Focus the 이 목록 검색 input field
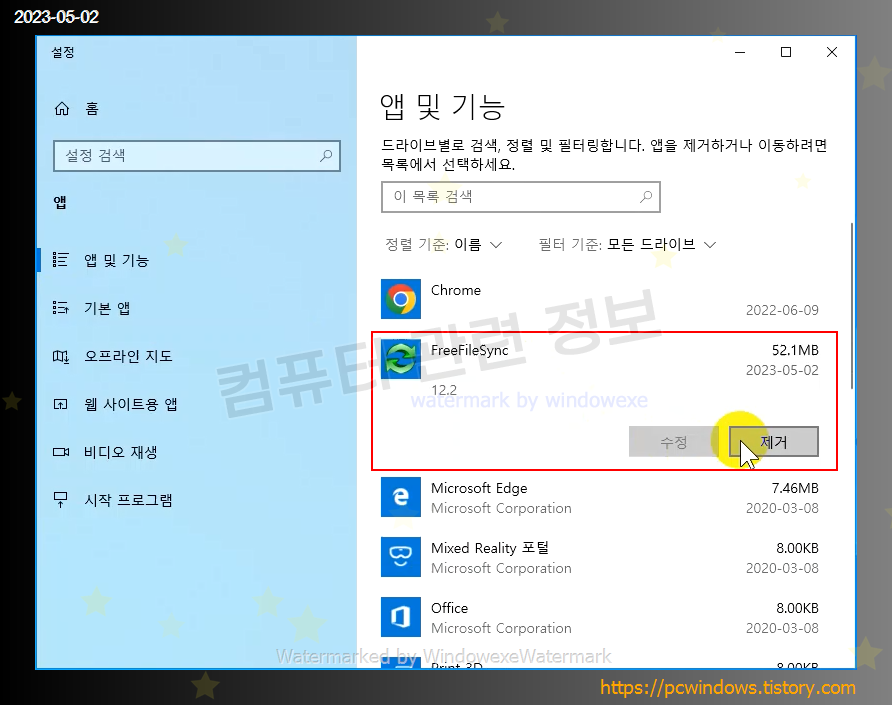Image resolution: width=892 pixels, height=705 pixels. [521, 197]
